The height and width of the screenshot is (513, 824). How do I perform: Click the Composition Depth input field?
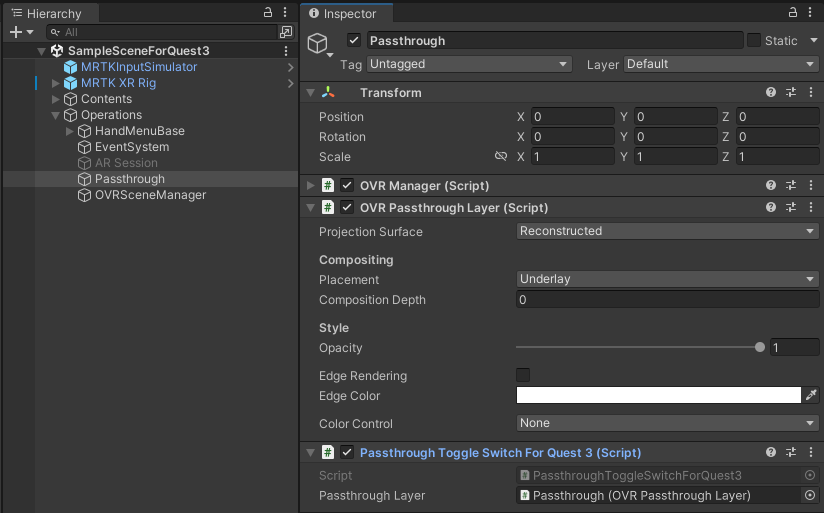point(668,300)
